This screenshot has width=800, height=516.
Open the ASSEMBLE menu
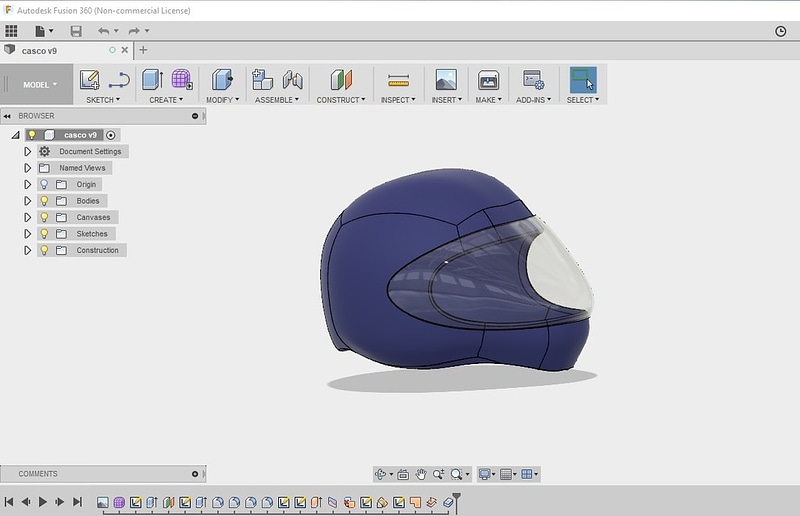pos(277,100)
